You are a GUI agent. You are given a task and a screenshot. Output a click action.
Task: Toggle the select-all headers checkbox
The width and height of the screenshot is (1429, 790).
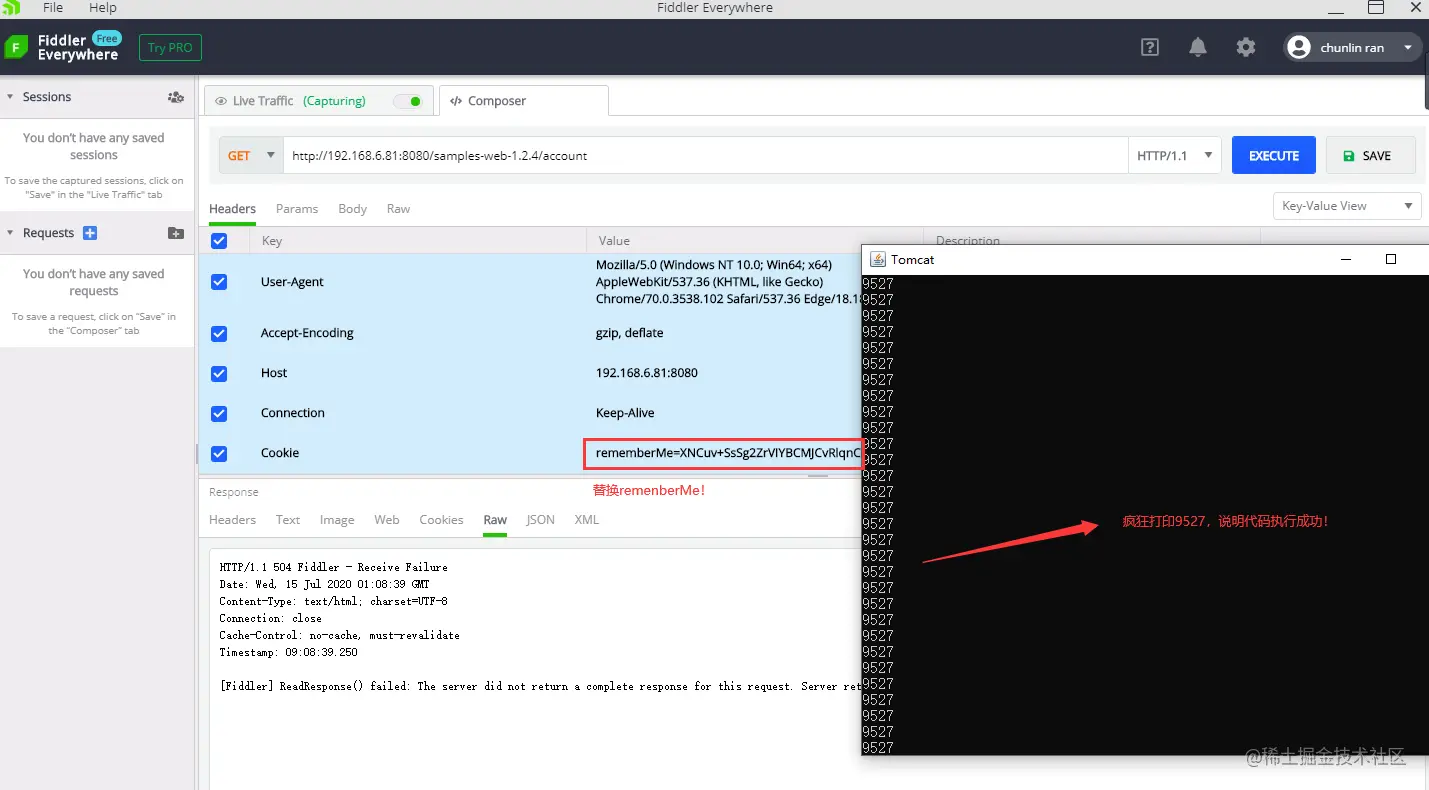coord(219,241)
